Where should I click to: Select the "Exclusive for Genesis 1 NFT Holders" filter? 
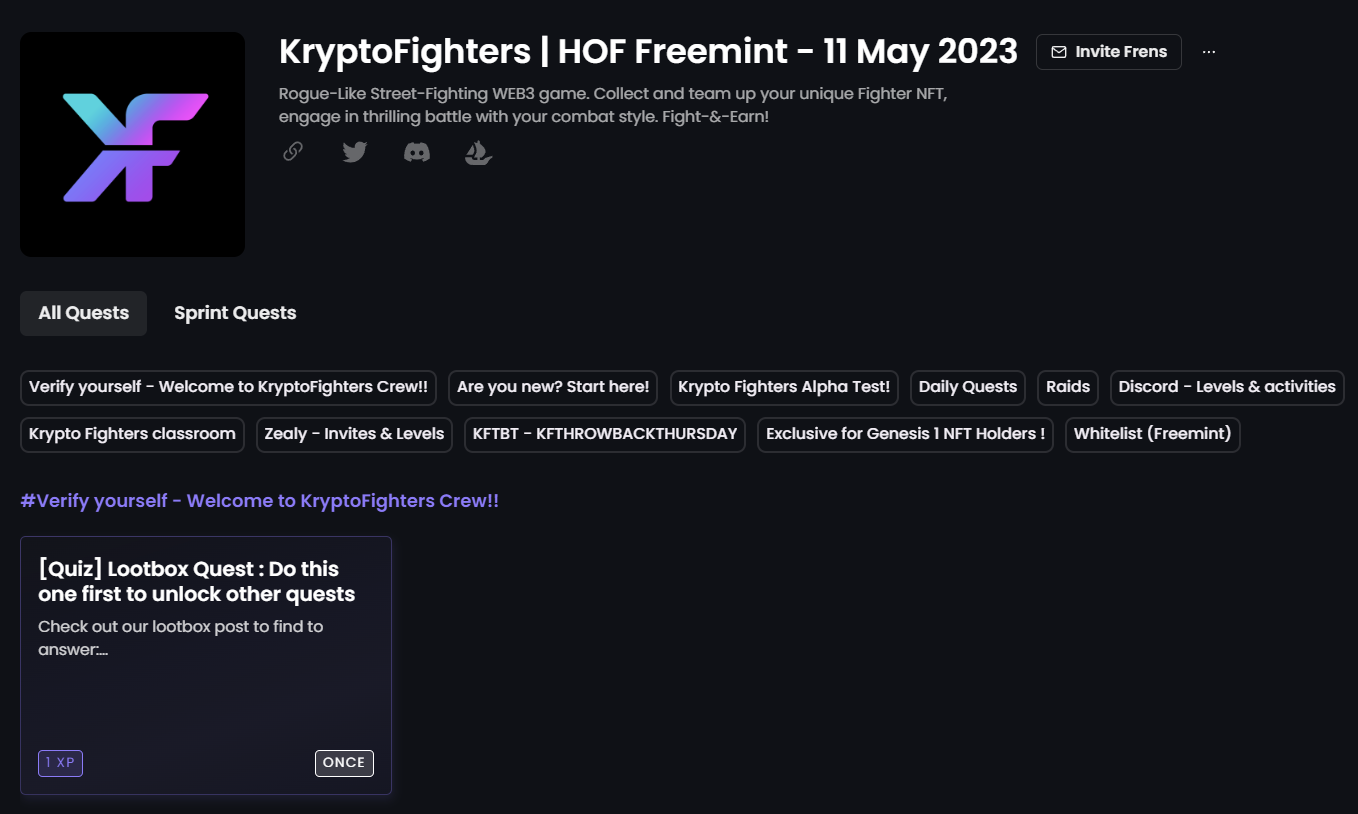coord(904,434)
